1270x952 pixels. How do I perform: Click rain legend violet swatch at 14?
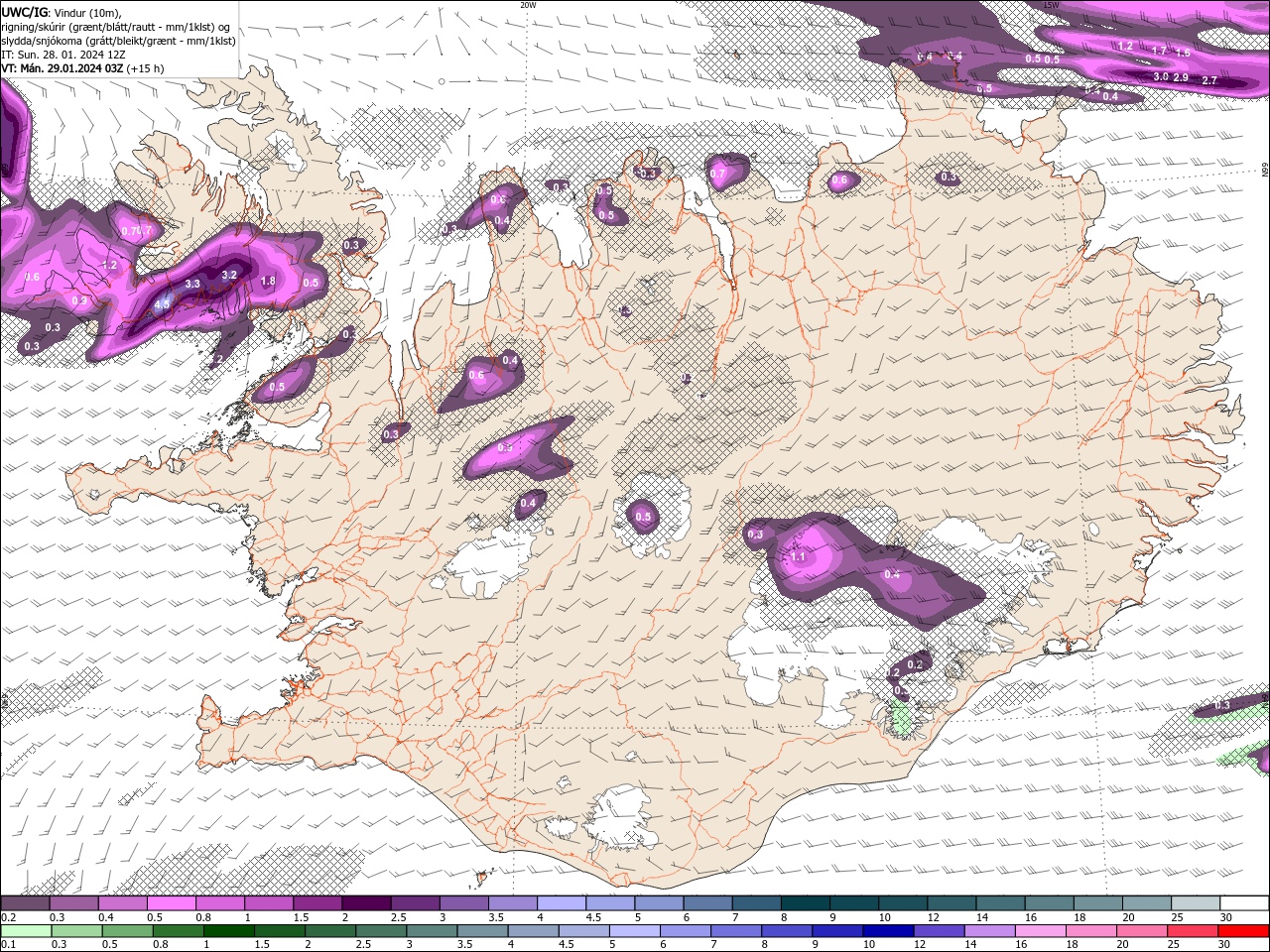click(x=989, y=931)
